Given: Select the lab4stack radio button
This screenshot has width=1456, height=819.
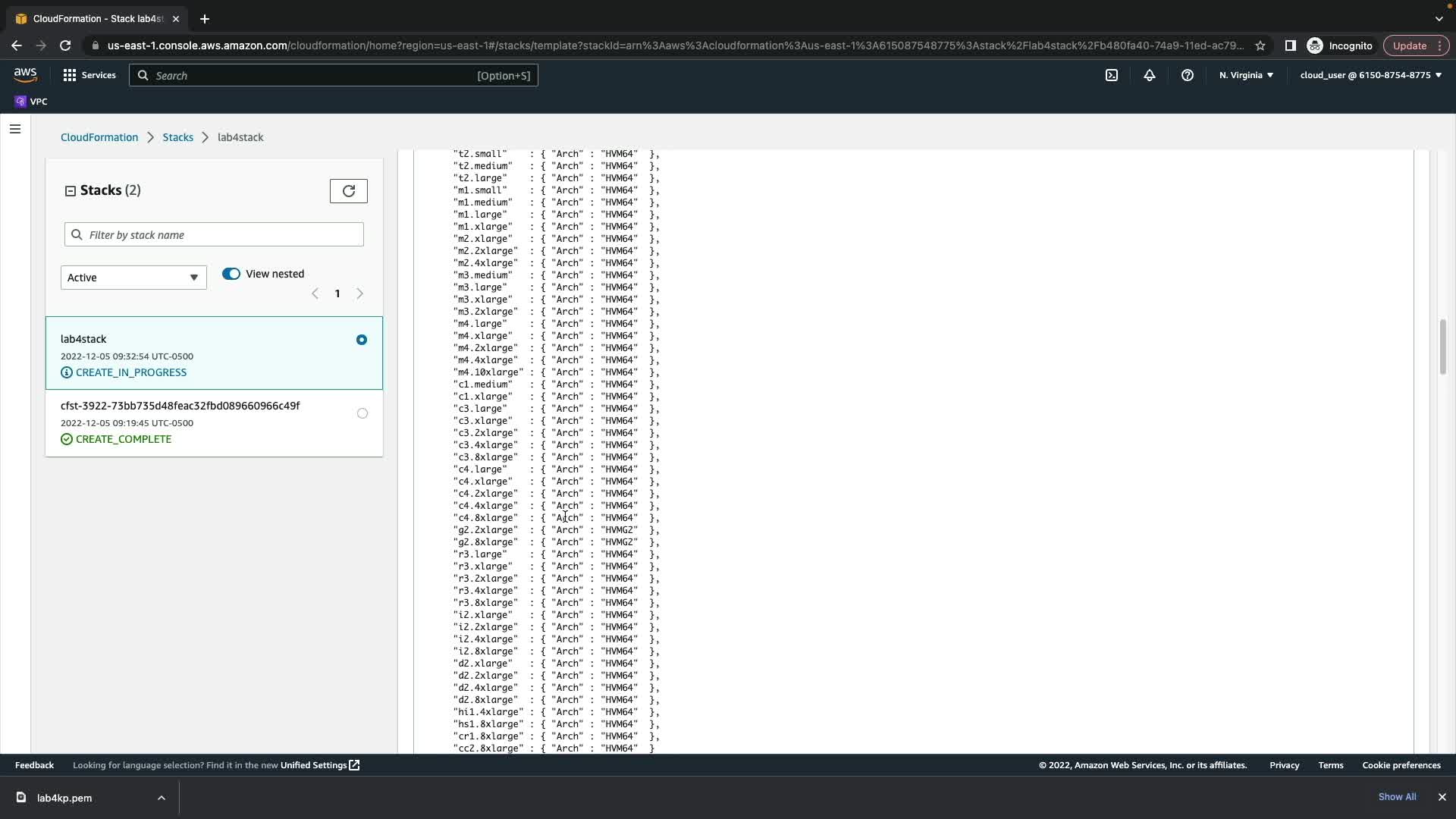Looking at the screenshot, I should (362, 340).
